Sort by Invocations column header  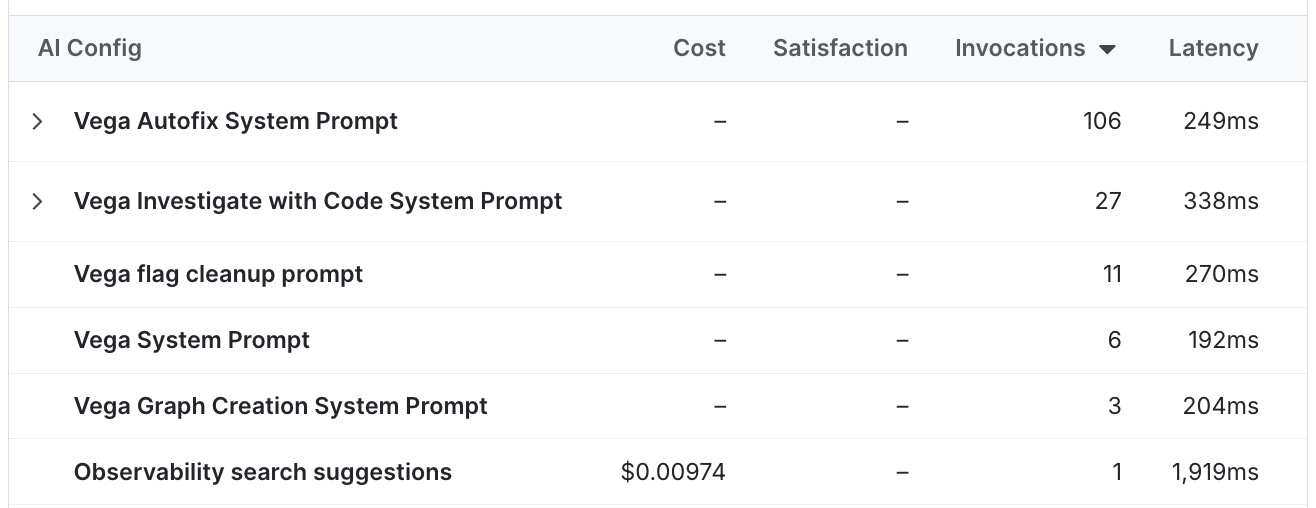[1020, 48]
